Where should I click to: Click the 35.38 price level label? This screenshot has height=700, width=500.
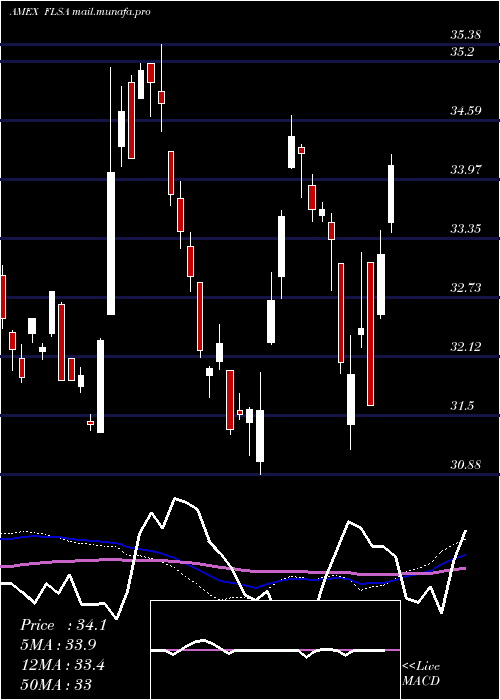(x=465, y=34)
